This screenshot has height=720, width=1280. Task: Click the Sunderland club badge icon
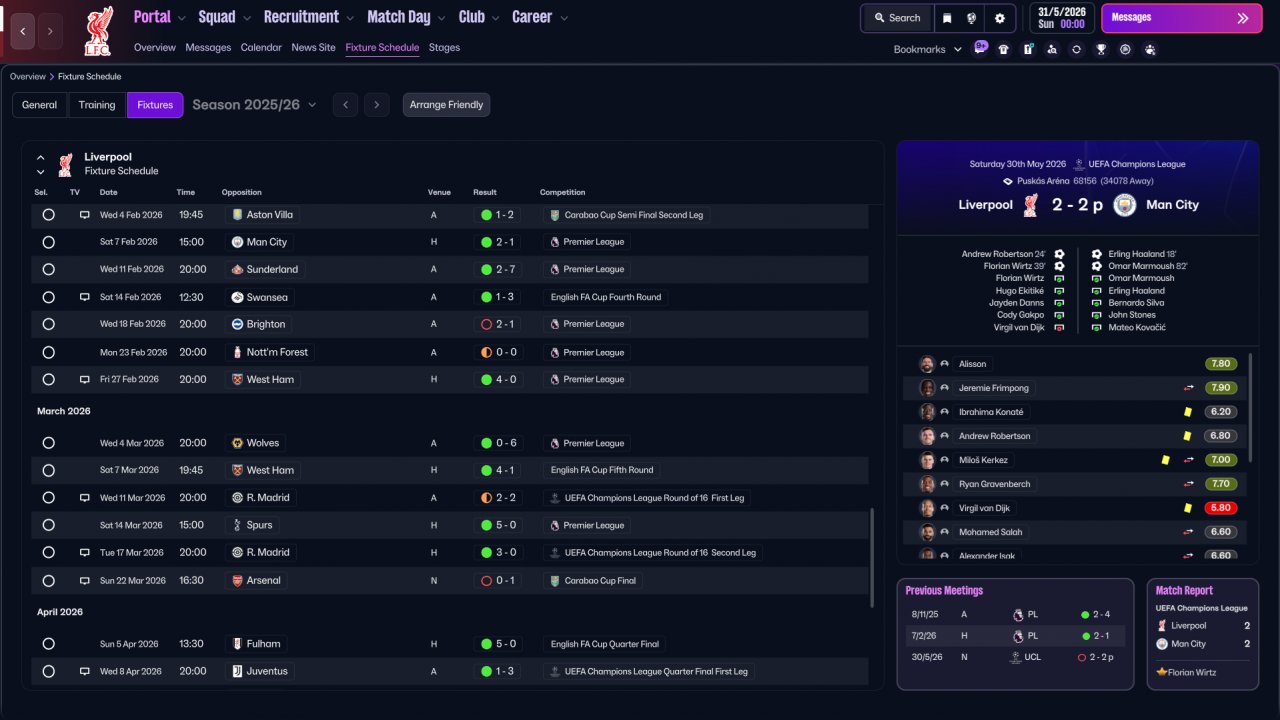click(x=237, y=270)
